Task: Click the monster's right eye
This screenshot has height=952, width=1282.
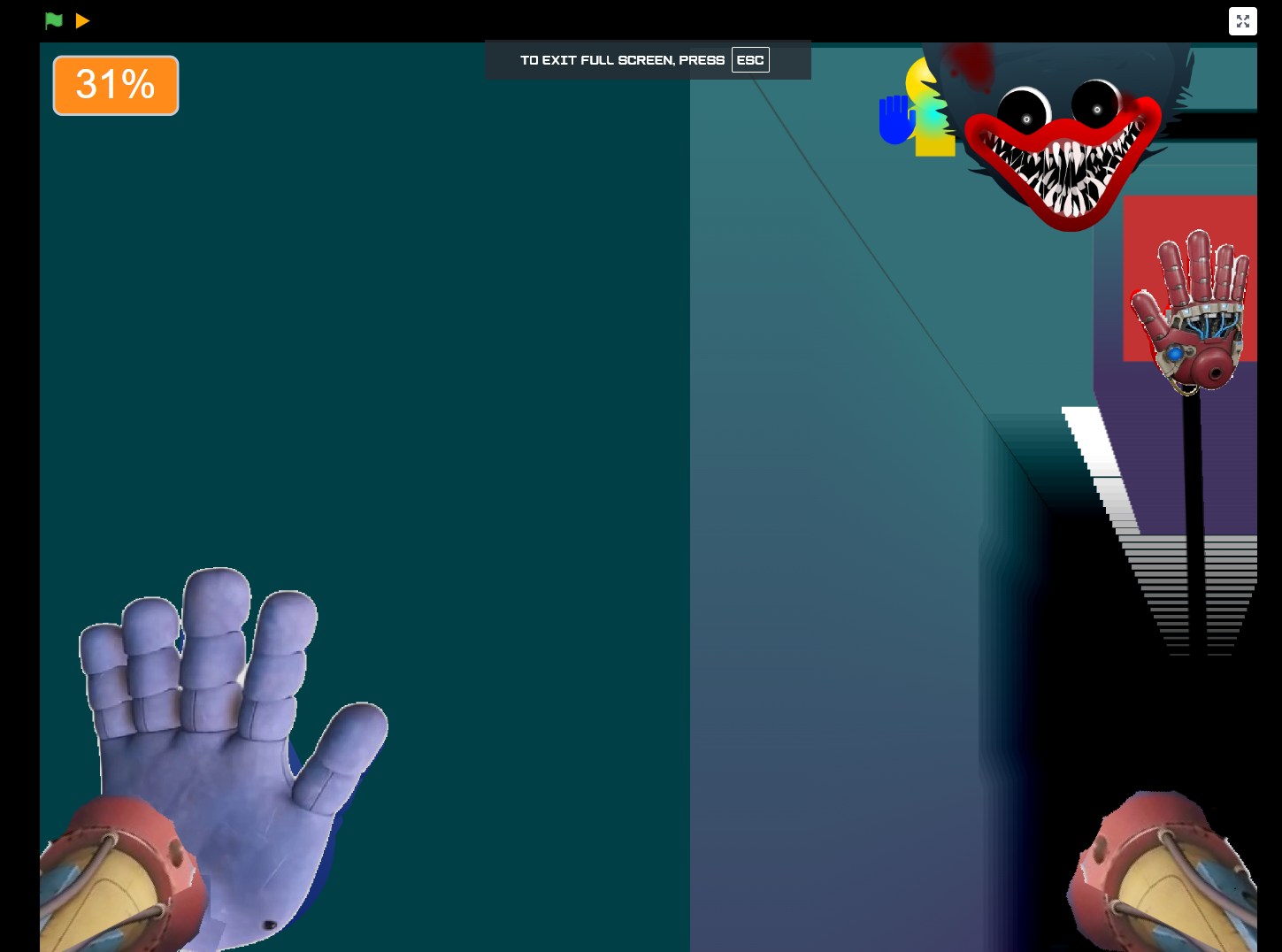Action: point(1097,104)
